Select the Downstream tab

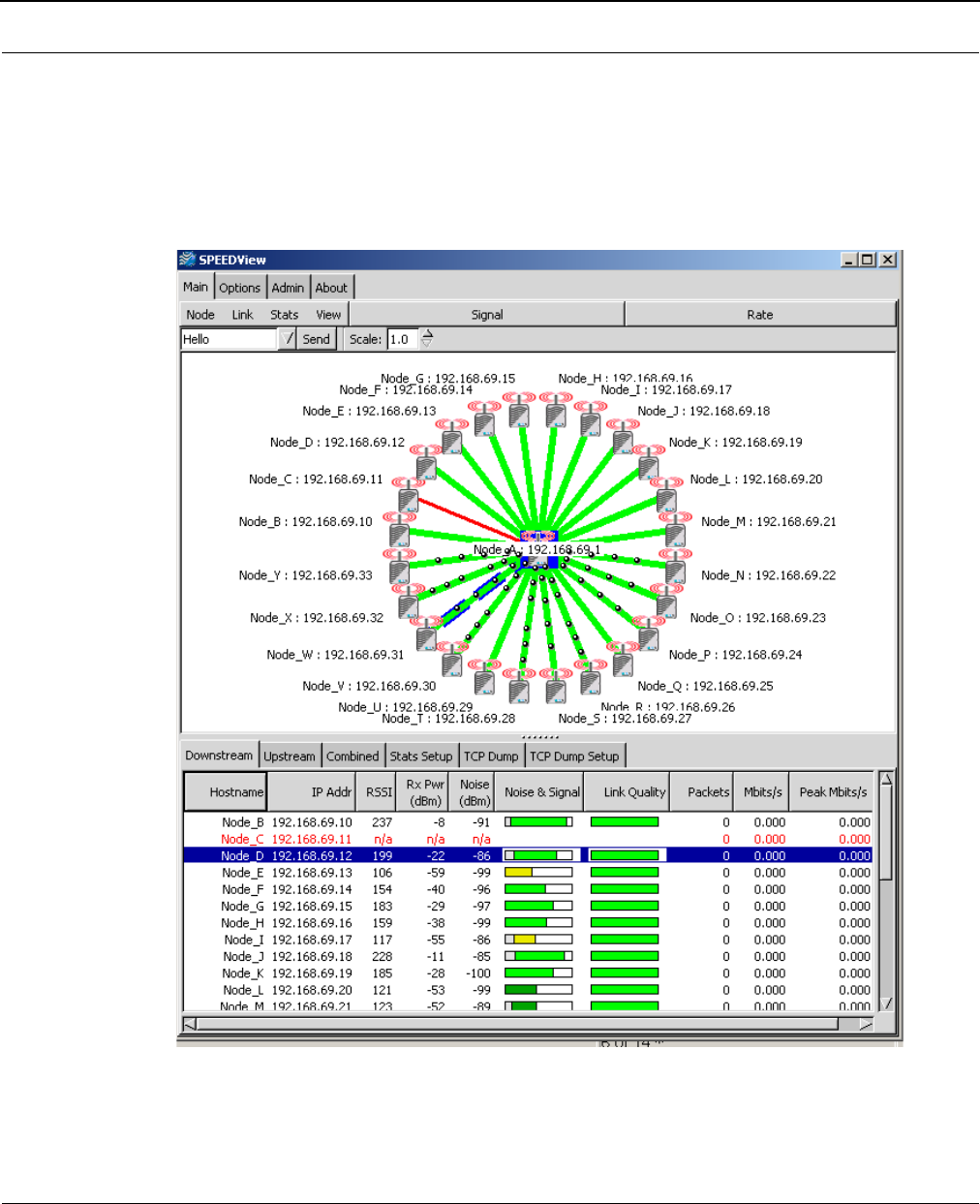[219, 756]
